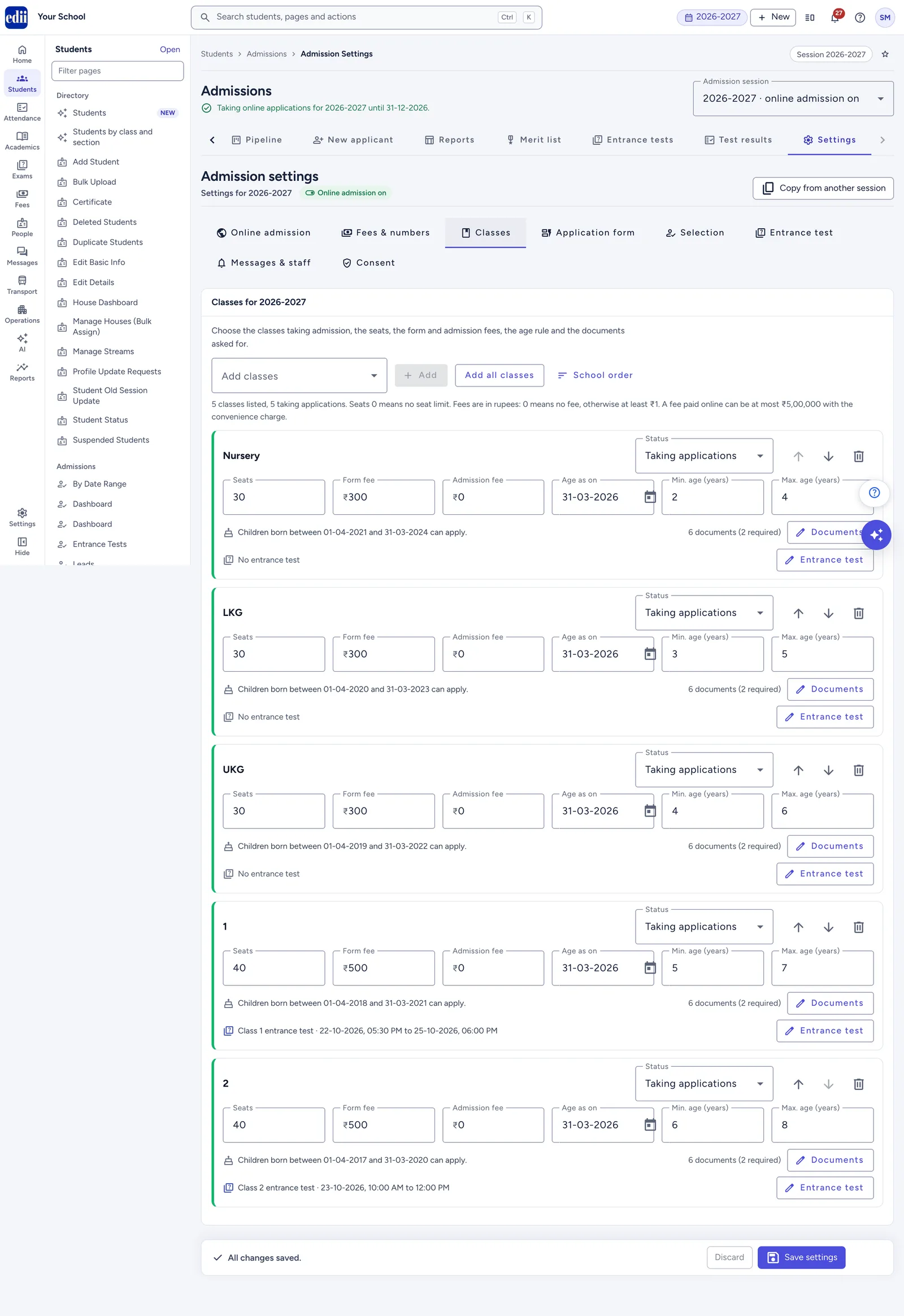Open Manage Streams in Students directory

pos(118,352)
